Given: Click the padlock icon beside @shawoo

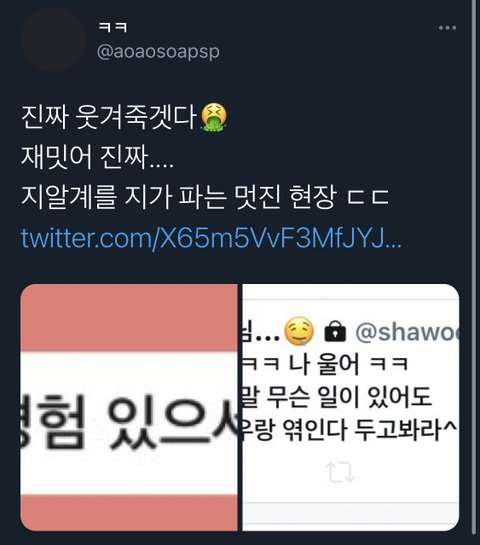Looking at the screenshot, I should pos(335,332).
